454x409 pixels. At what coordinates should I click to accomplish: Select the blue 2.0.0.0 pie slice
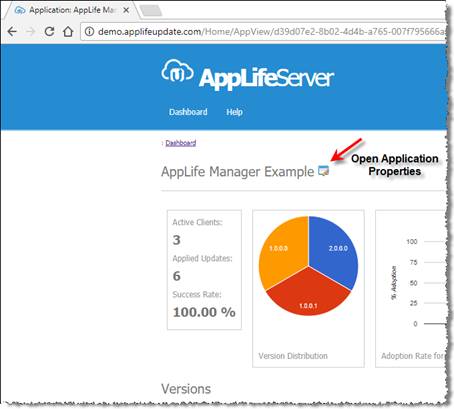(335, 250)
